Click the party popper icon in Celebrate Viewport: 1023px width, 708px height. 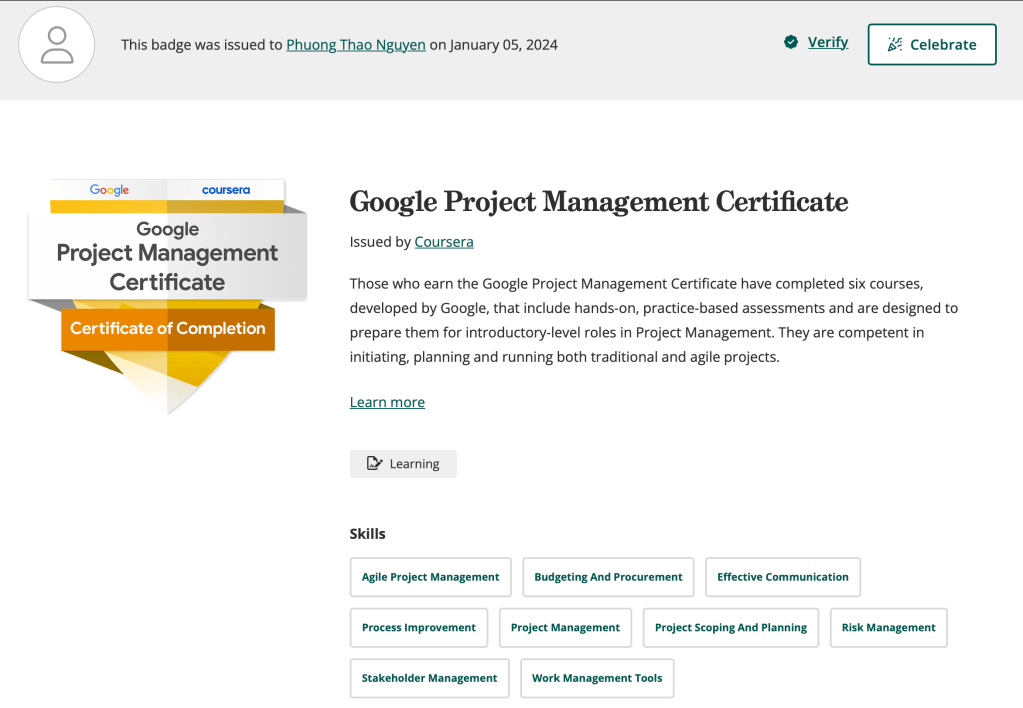coord(895,44)
